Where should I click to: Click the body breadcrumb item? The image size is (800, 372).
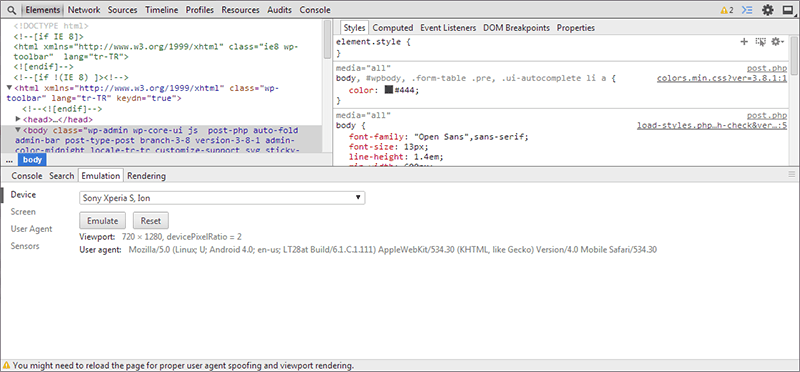point(32,160)
